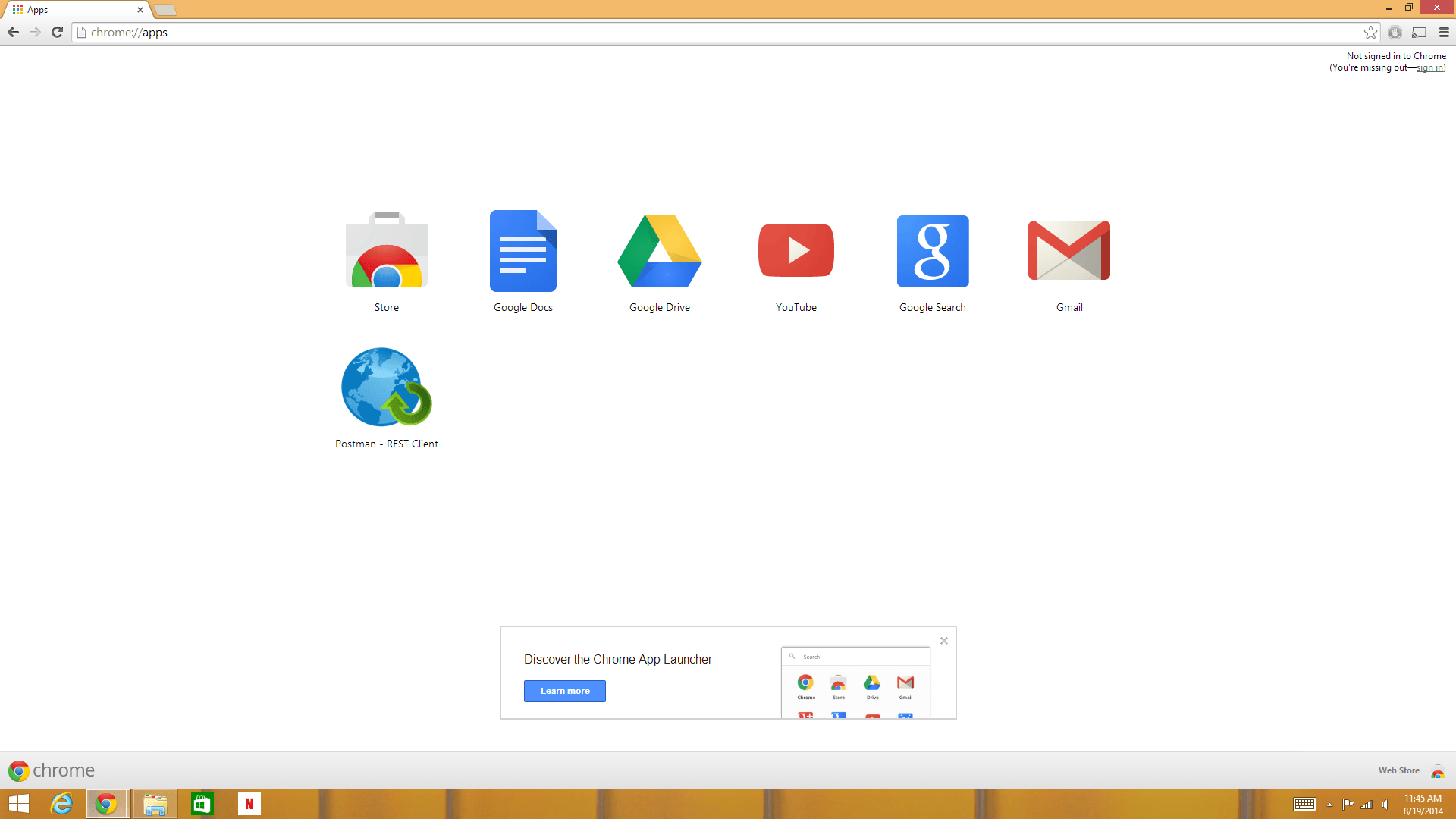The height and width of the screenshot is (819, 1456).
Task: Click the Learn more button
Action: pos(565,691)
